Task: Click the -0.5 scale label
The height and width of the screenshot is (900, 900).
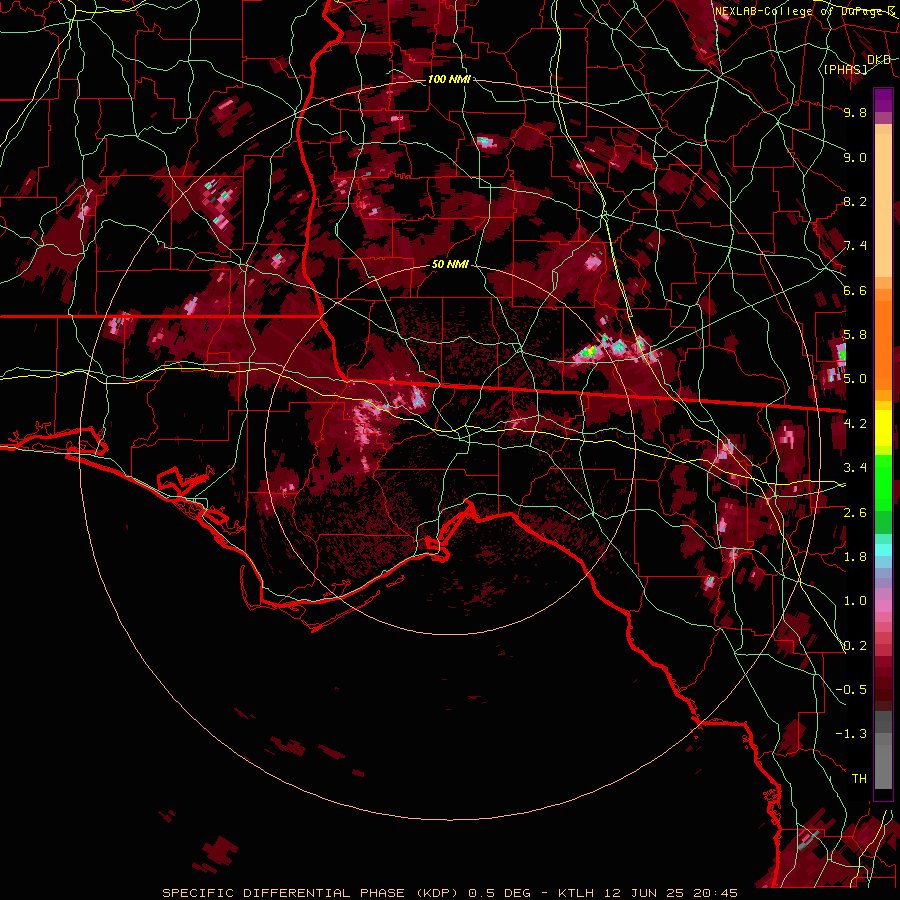Action: click(851, 690)
